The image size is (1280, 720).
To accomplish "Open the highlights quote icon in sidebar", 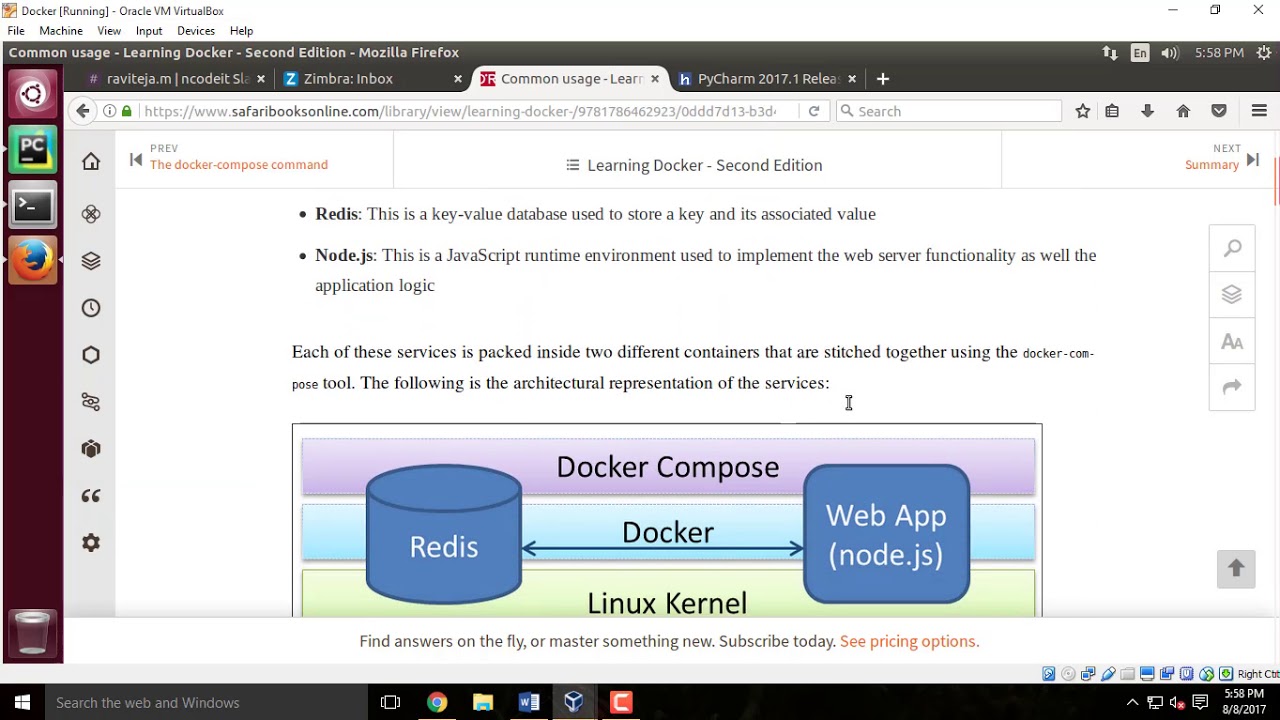I will point(91,496).
